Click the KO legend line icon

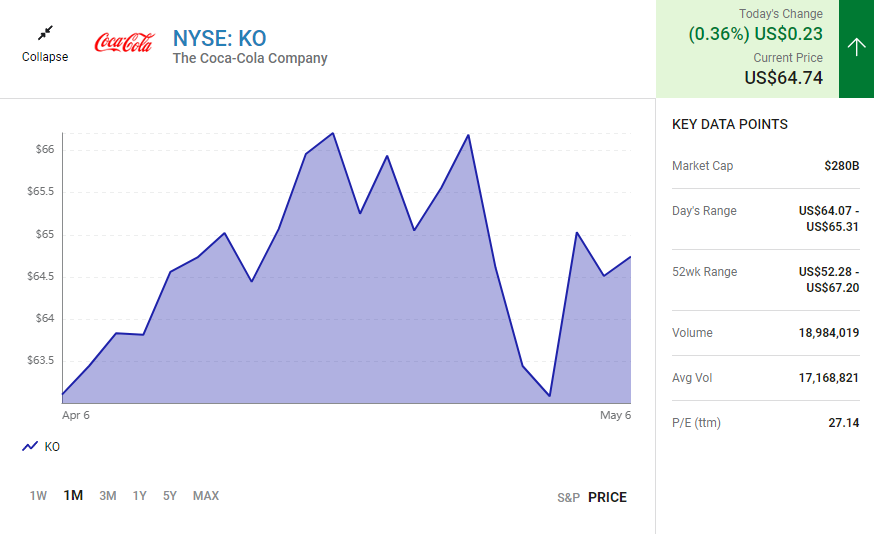(30, 447)
